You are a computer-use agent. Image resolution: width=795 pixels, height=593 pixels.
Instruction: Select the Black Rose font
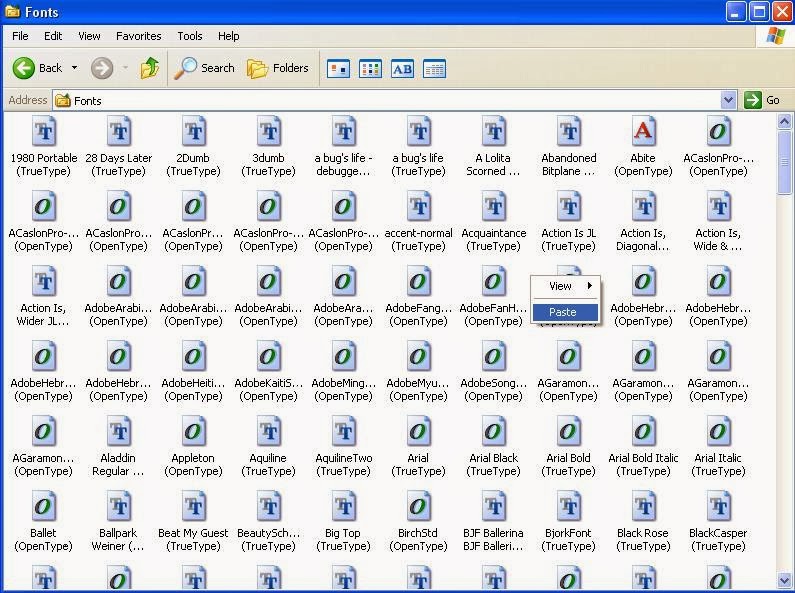(643, 522)
